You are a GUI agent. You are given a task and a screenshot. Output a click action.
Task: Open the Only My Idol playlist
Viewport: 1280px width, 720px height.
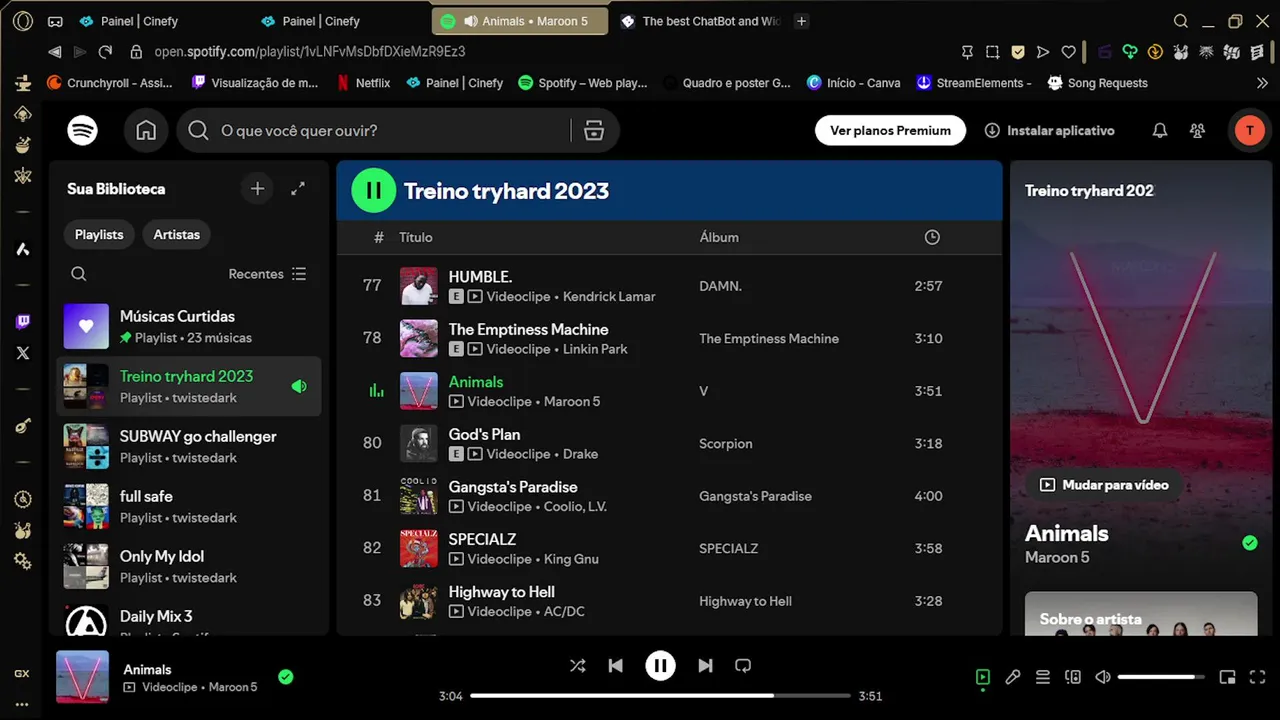[189, 566]
